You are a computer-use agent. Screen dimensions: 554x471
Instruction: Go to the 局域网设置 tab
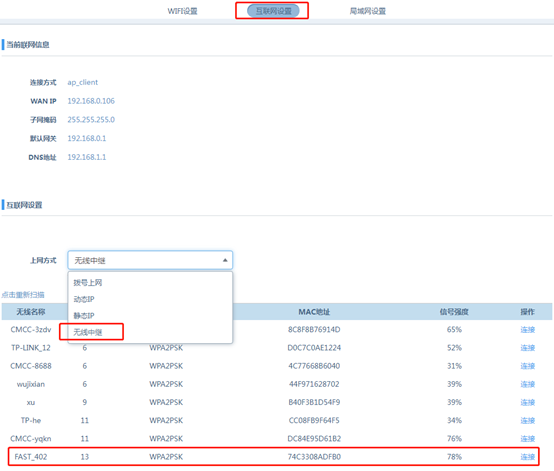pos(368,11)
